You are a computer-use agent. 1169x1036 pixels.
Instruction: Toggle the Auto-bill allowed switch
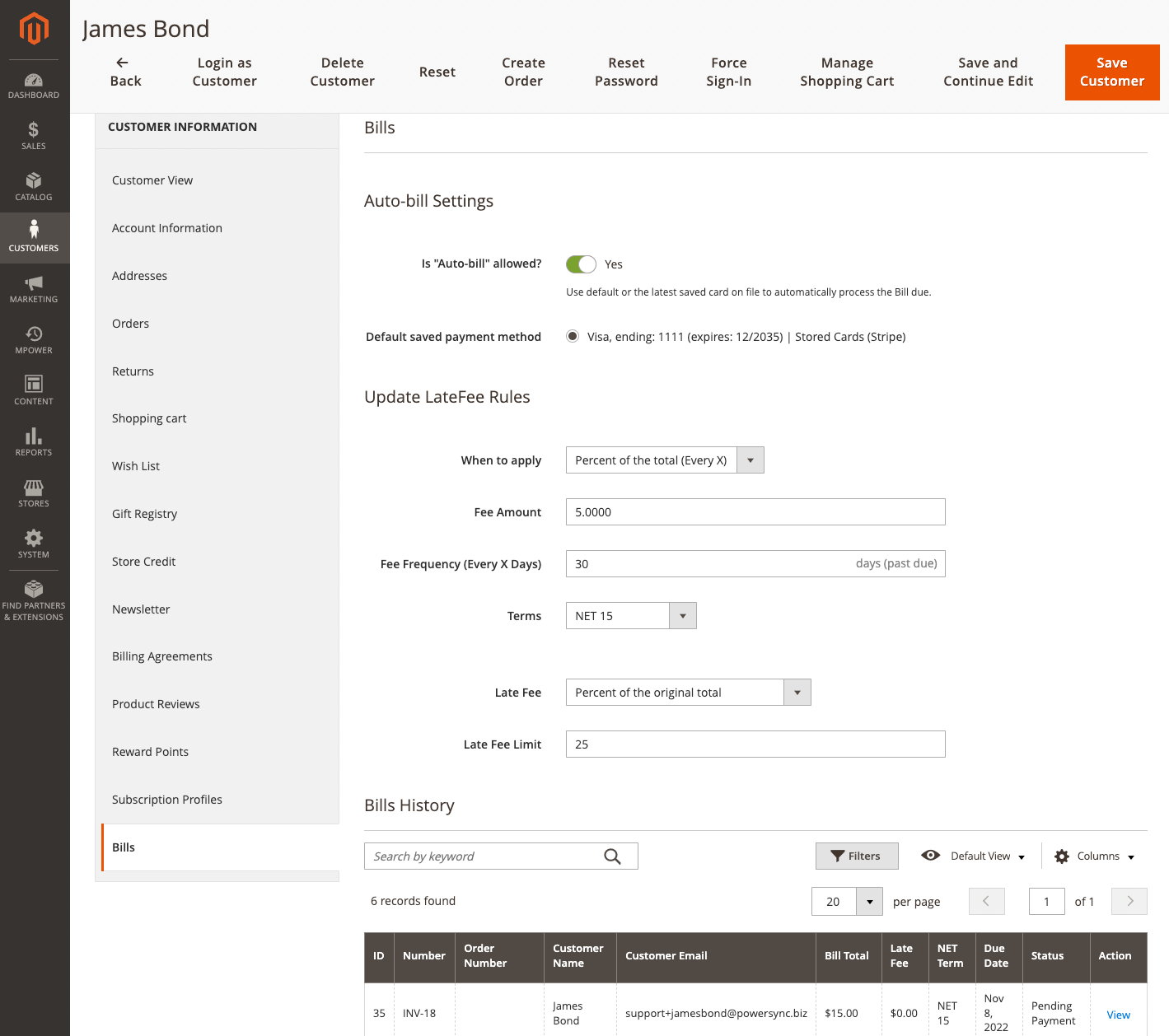581,264
